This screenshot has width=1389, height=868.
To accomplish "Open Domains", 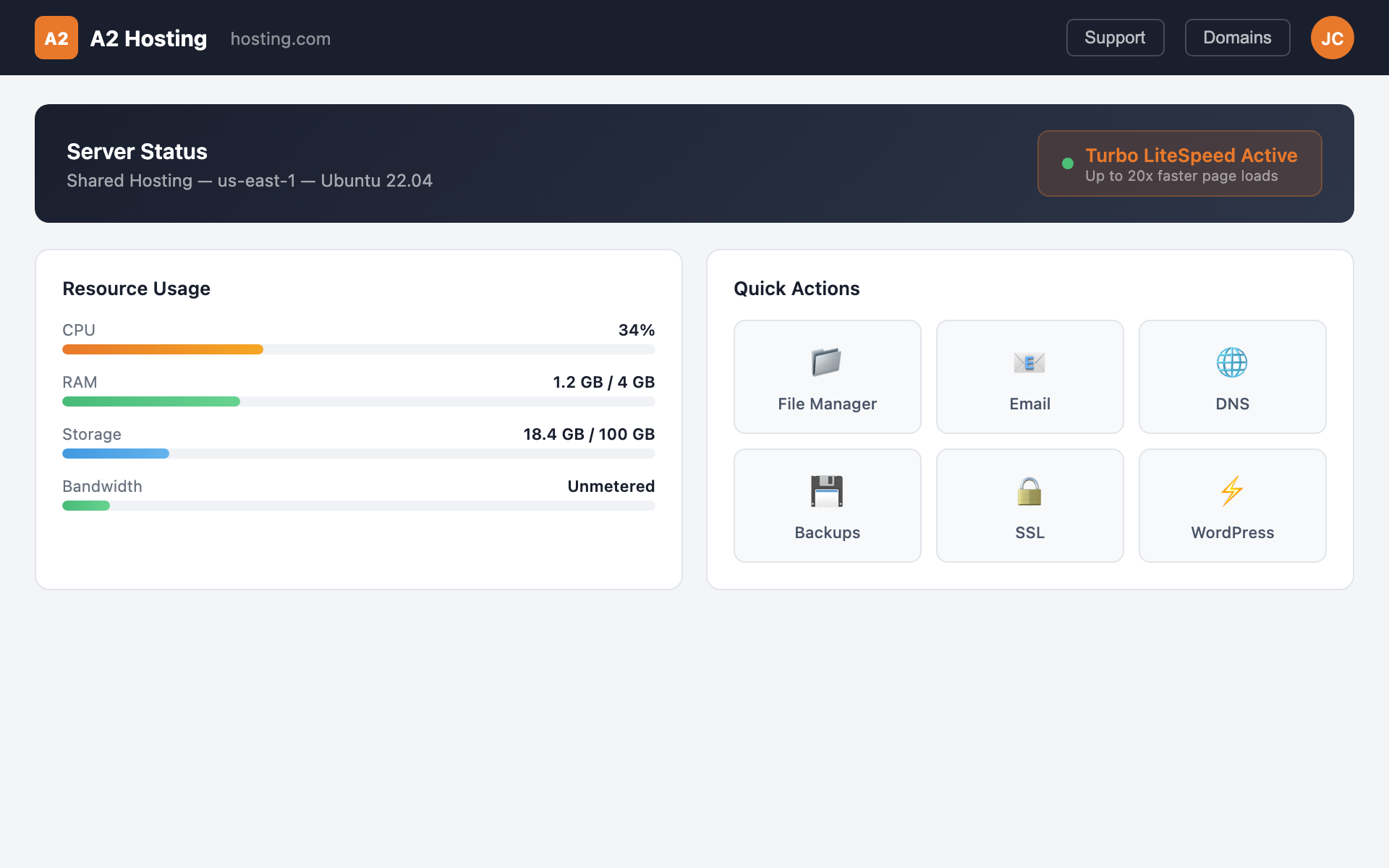I will [x=1237, y=38].
